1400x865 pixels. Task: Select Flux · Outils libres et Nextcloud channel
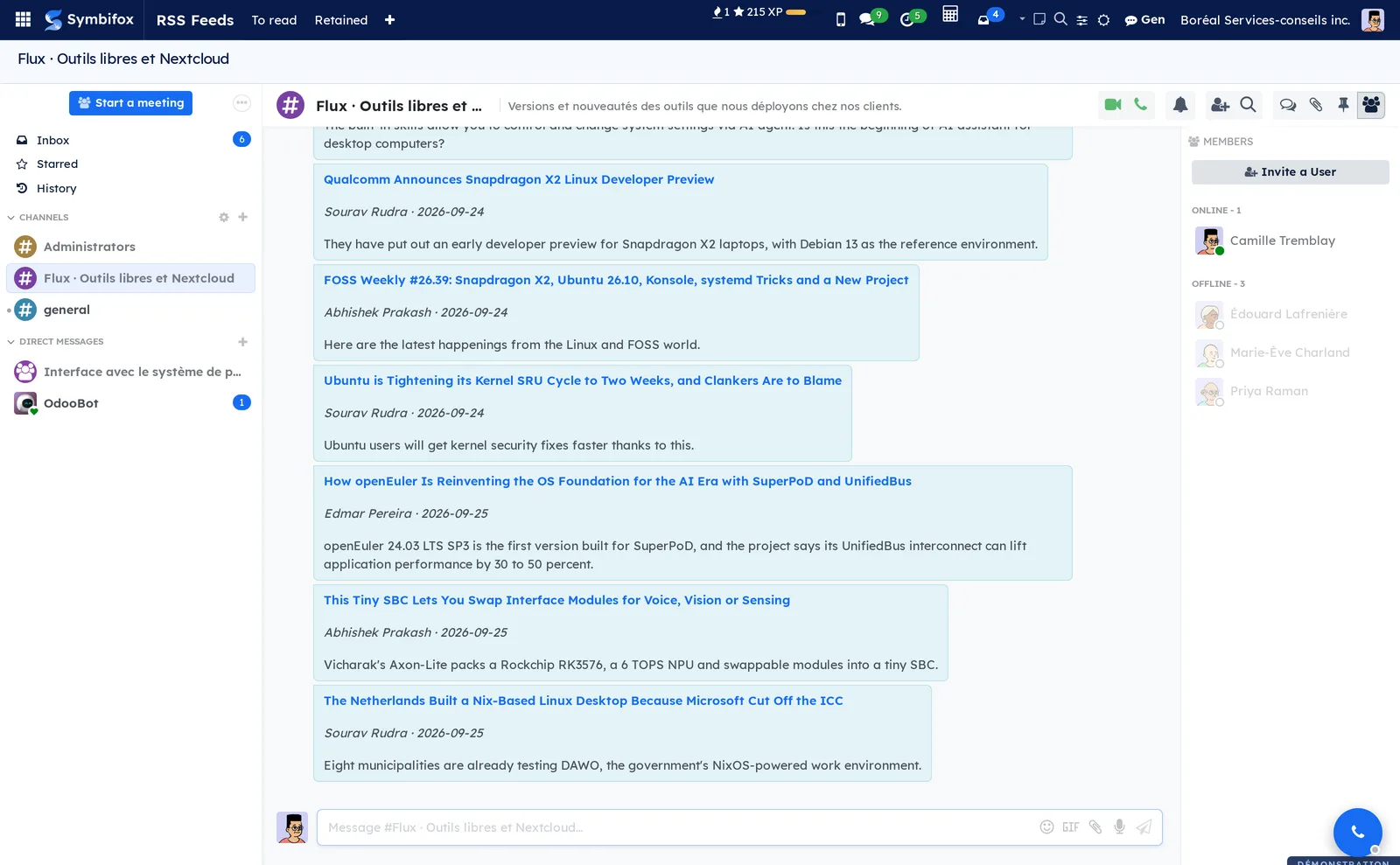[x=131, y=278]
